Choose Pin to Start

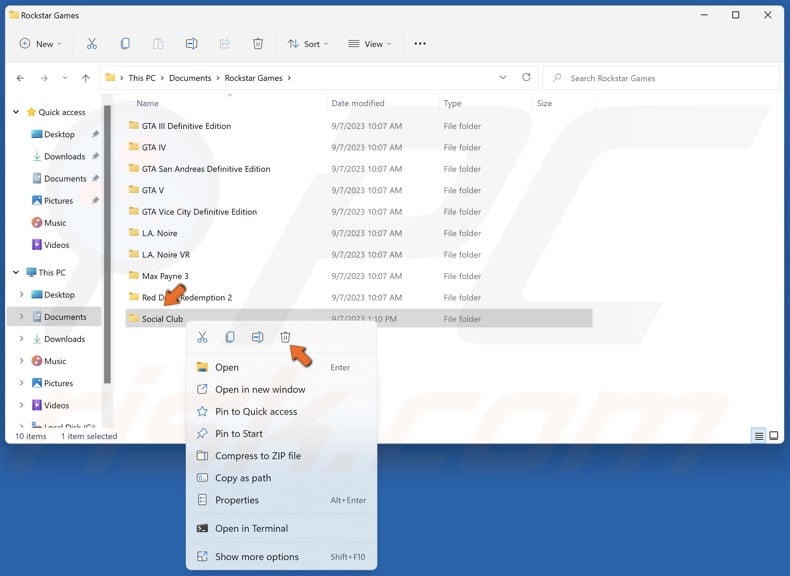click(281, 434)
